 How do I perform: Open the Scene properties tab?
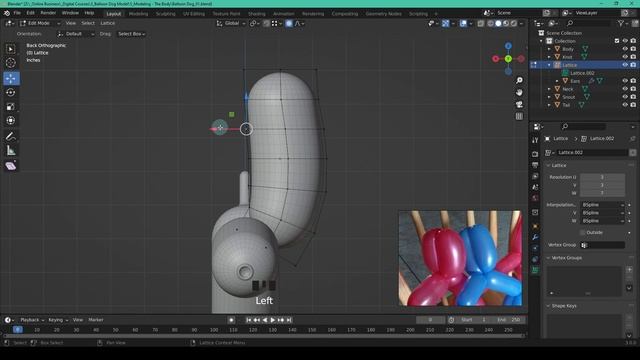pyautogui.click(x=535, y=187)
